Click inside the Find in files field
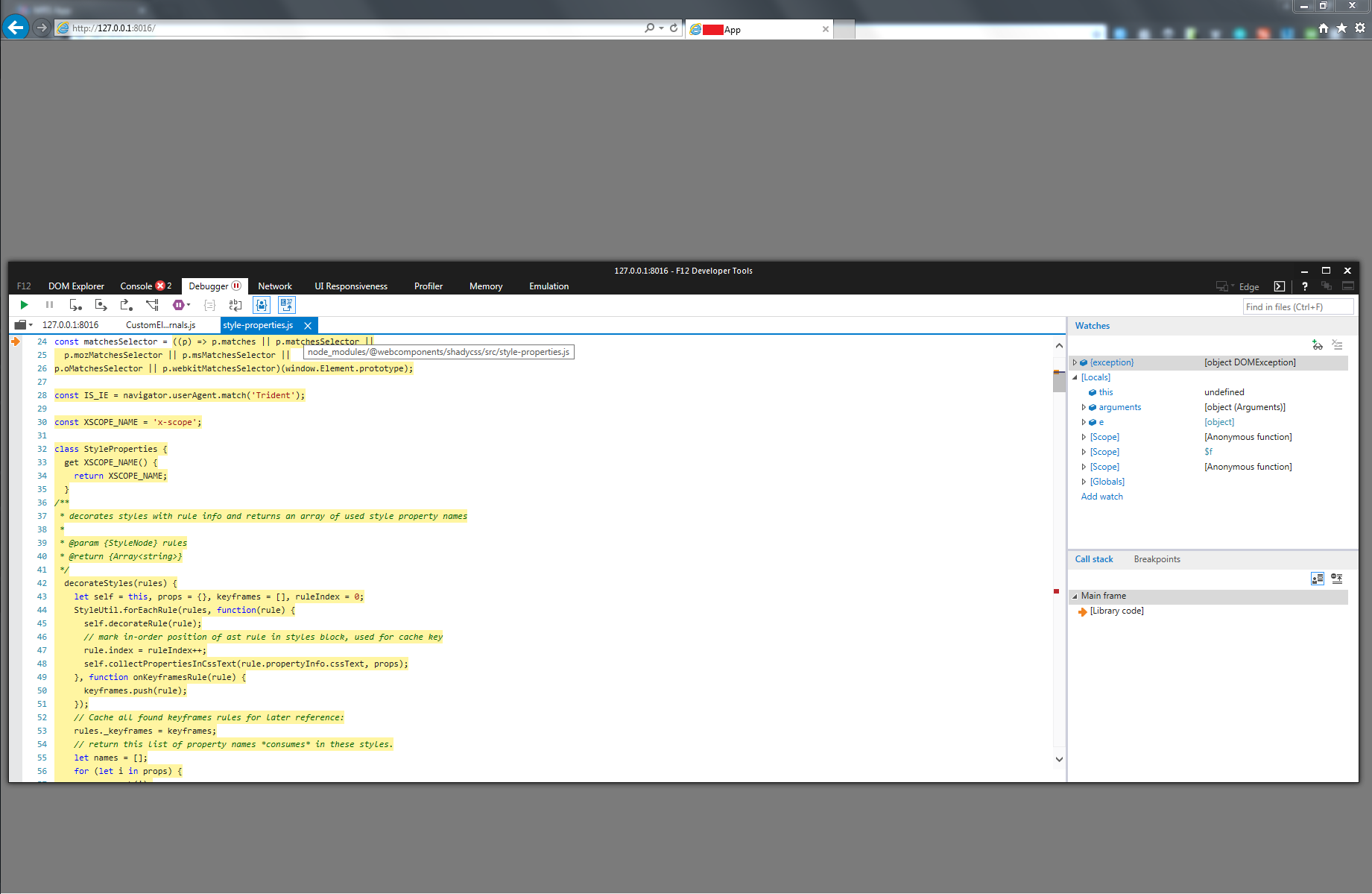 (1297, 306)
